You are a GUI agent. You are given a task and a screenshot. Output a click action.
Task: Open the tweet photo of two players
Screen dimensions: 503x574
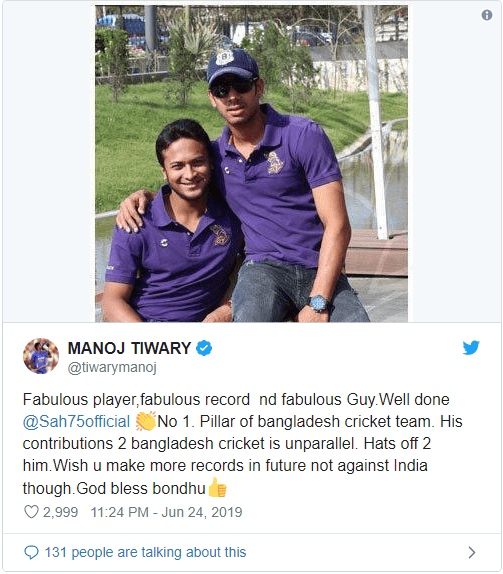pos(252,164)
